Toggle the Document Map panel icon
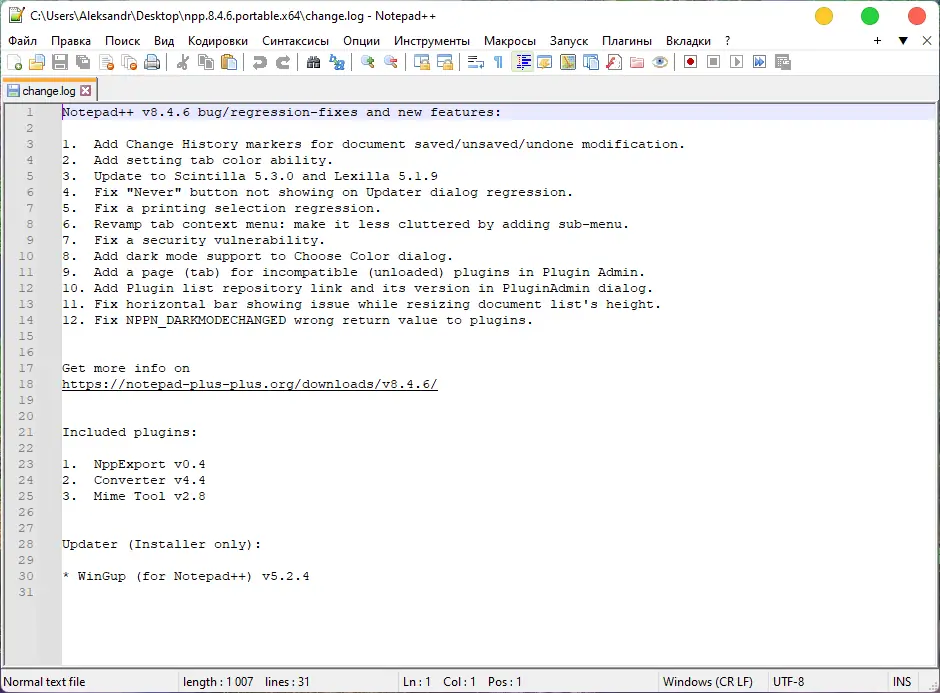Image resolution: width=940 pixels, height=693 pixels. (x=568, y=62)
